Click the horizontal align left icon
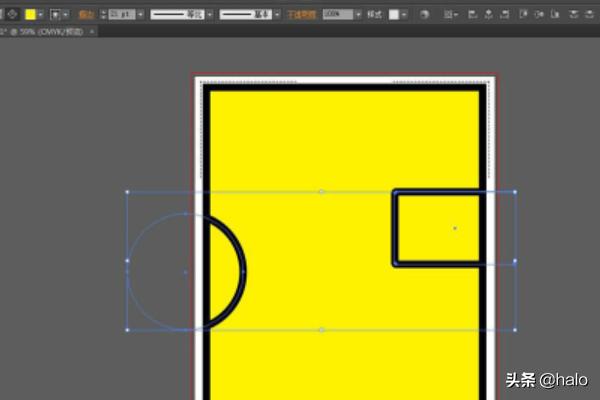 tap(473, 15)
